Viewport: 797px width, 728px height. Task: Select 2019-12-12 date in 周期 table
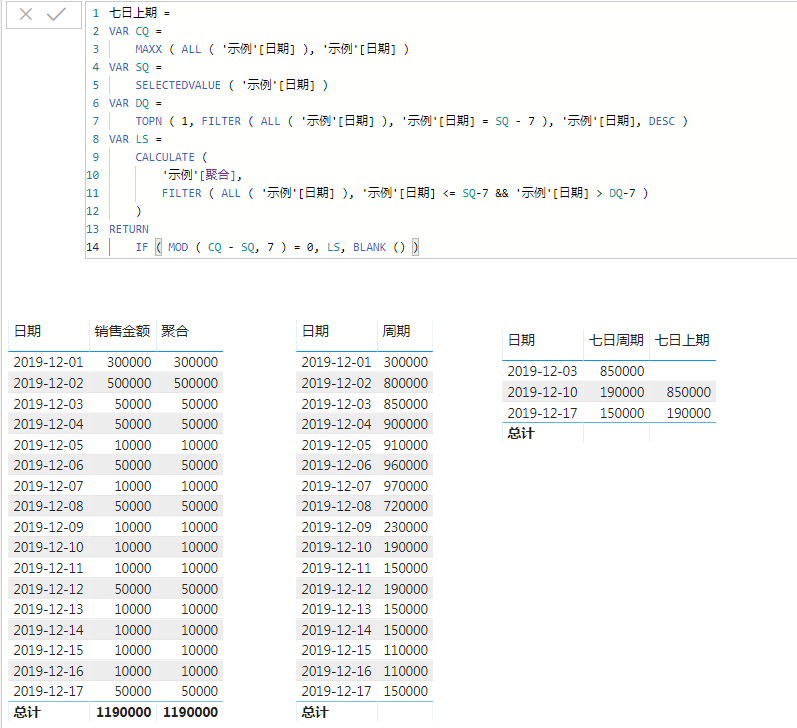(x=336, y=589)
